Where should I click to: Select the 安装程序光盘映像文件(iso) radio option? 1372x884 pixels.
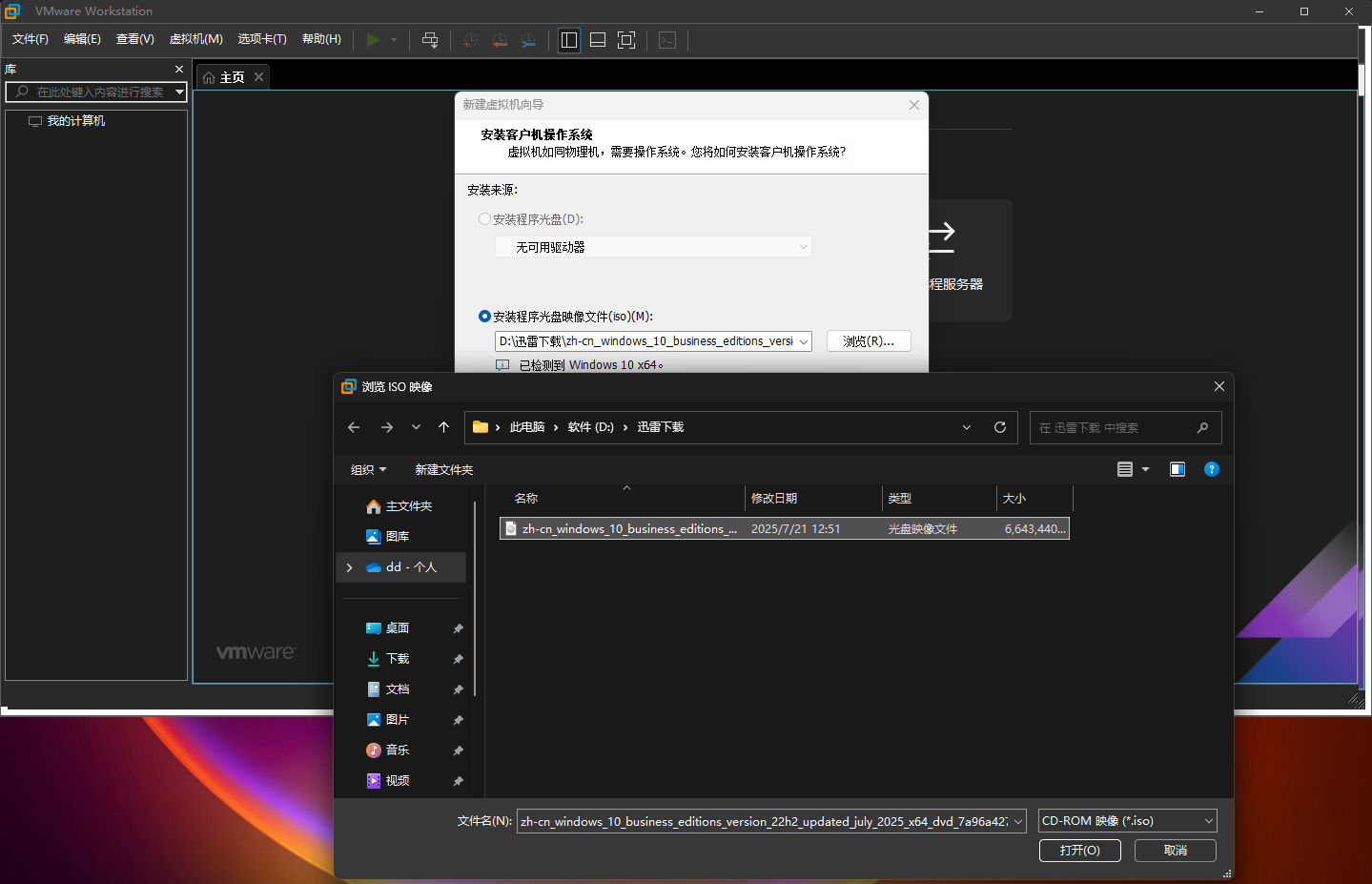pyautogui.click(x=485, y=317)
